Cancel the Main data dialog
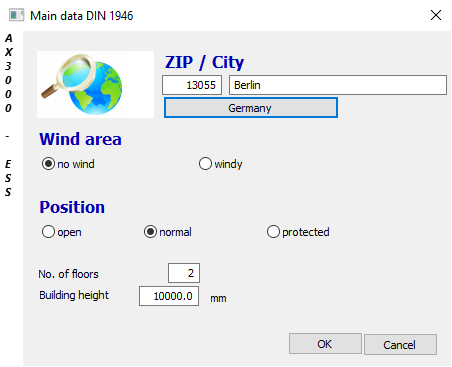 click(400, 344)
